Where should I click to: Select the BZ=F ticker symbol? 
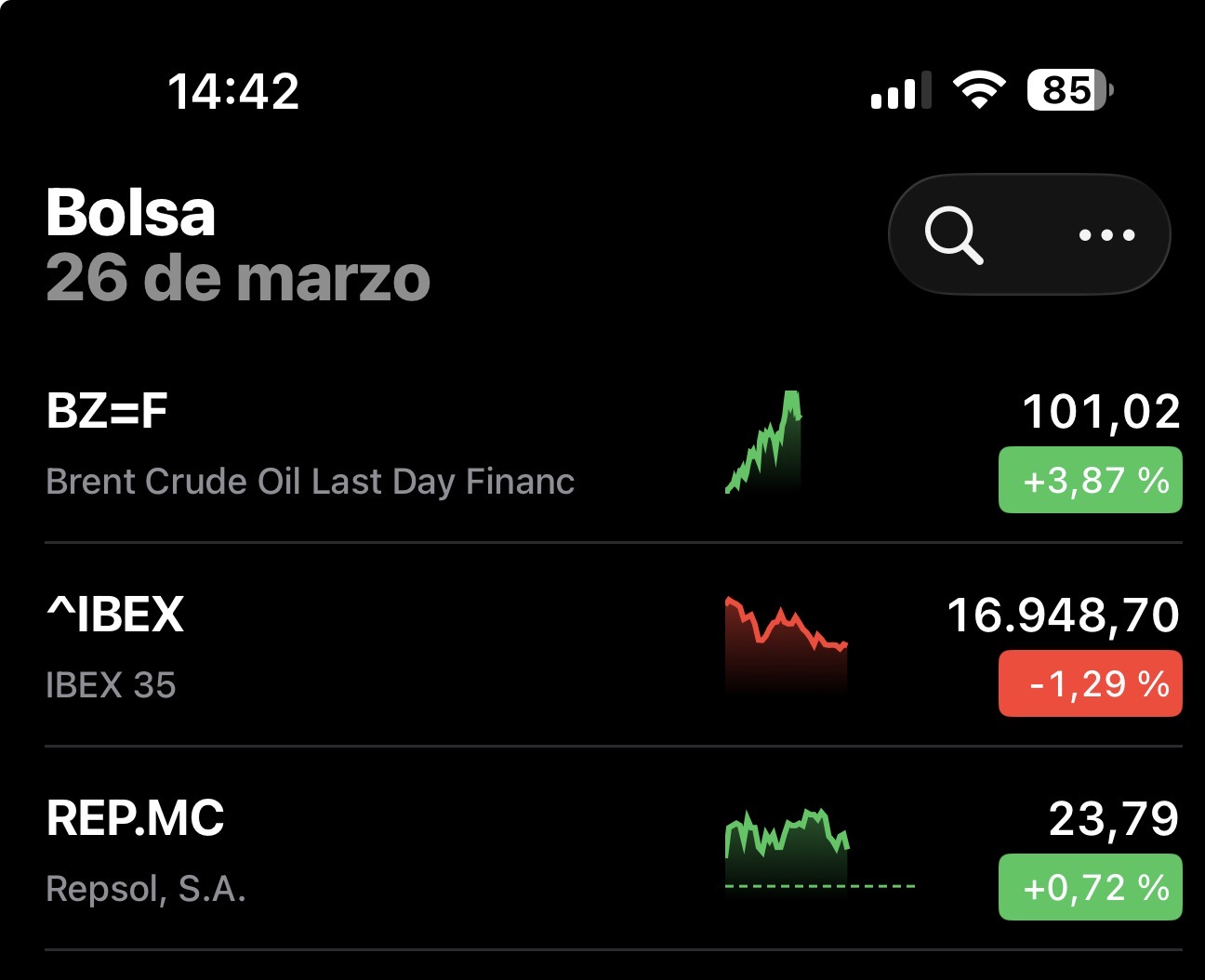(107, 411)
